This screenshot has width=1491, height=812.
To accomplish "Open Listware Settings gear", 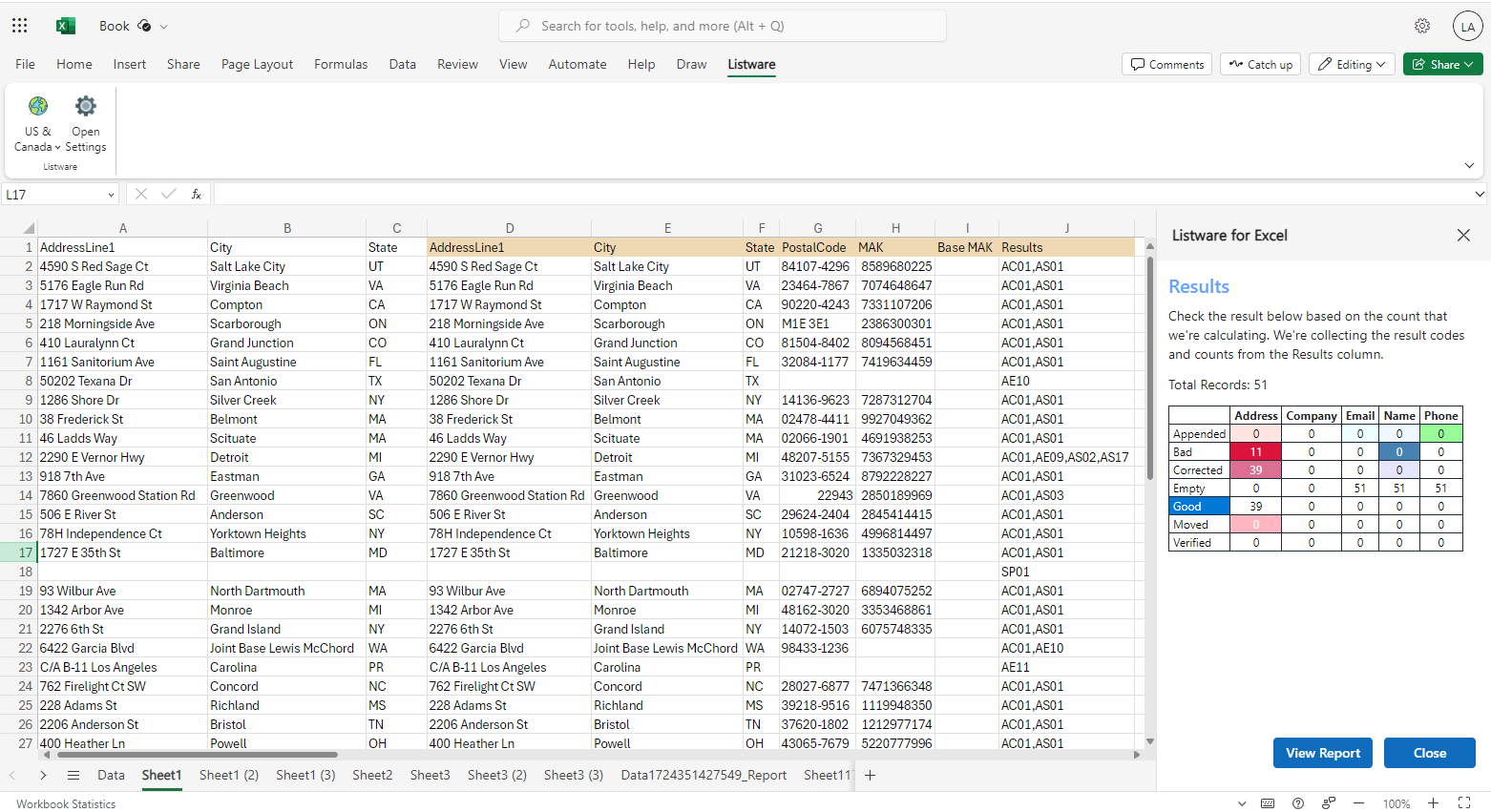I will 86,105.
